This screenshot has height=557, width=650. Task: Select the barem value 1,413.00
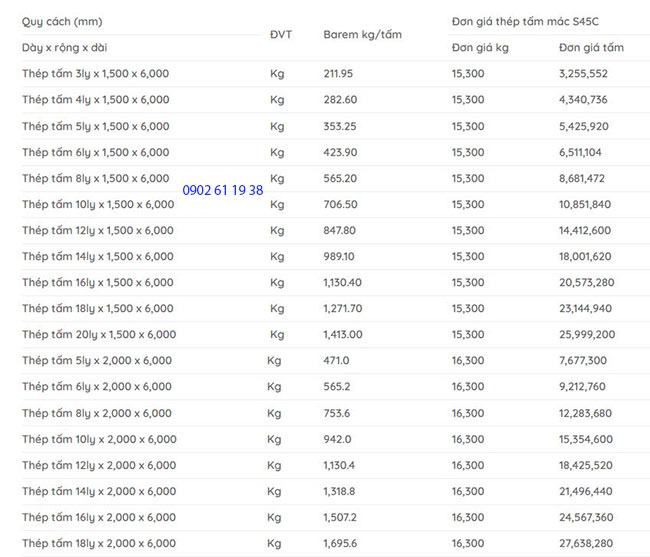(342, 334)
